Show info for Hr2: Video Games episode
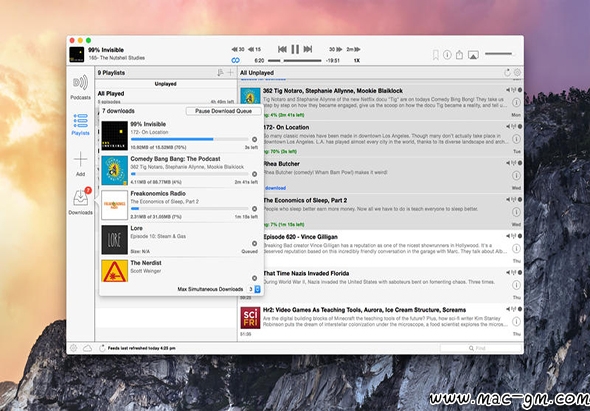Image resolution: width=590 pixels, height=411 pixels. 516,321
